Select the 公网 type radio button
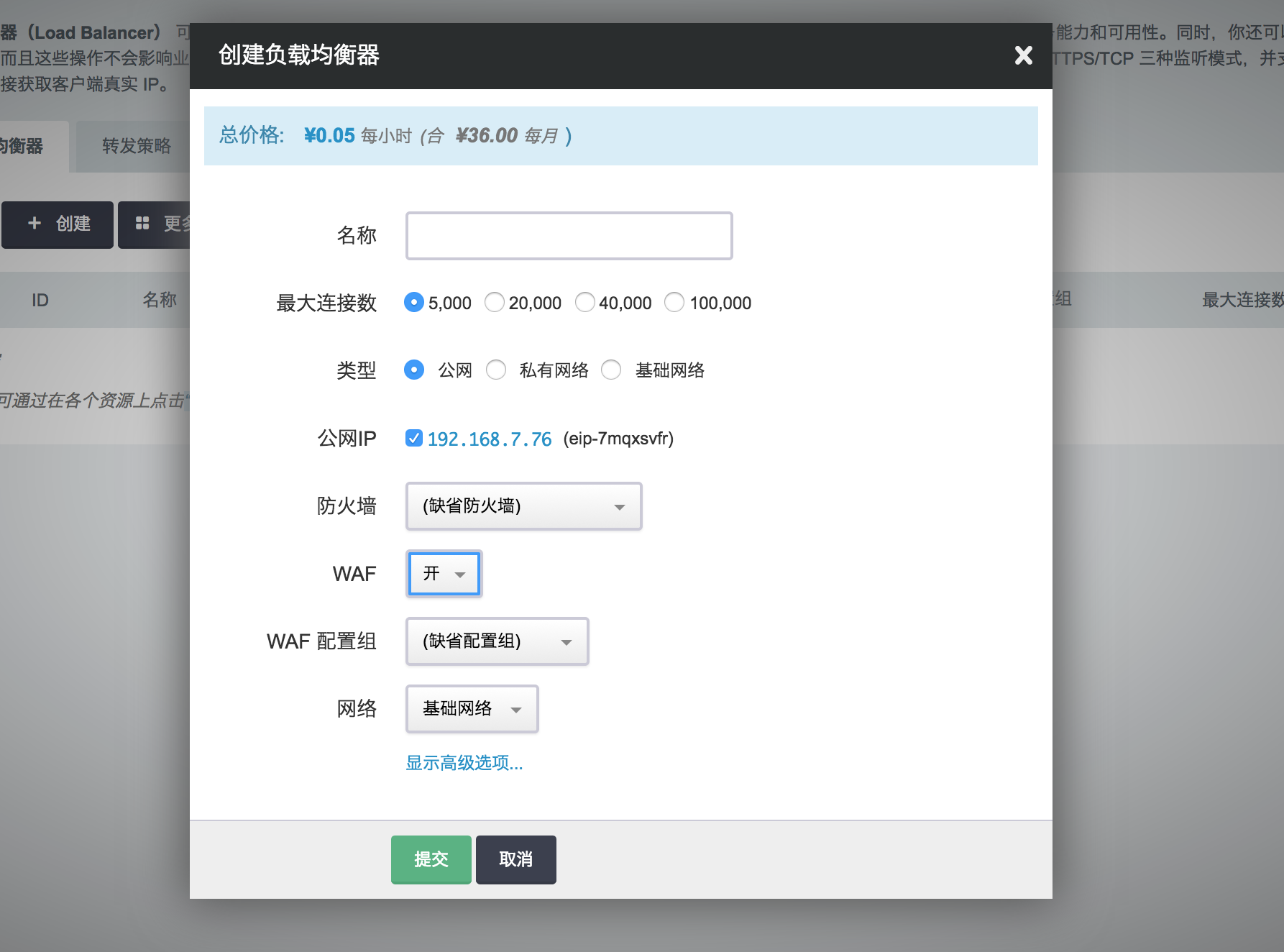This screenshot has width=1284, height=952. (x=414, y=370)
